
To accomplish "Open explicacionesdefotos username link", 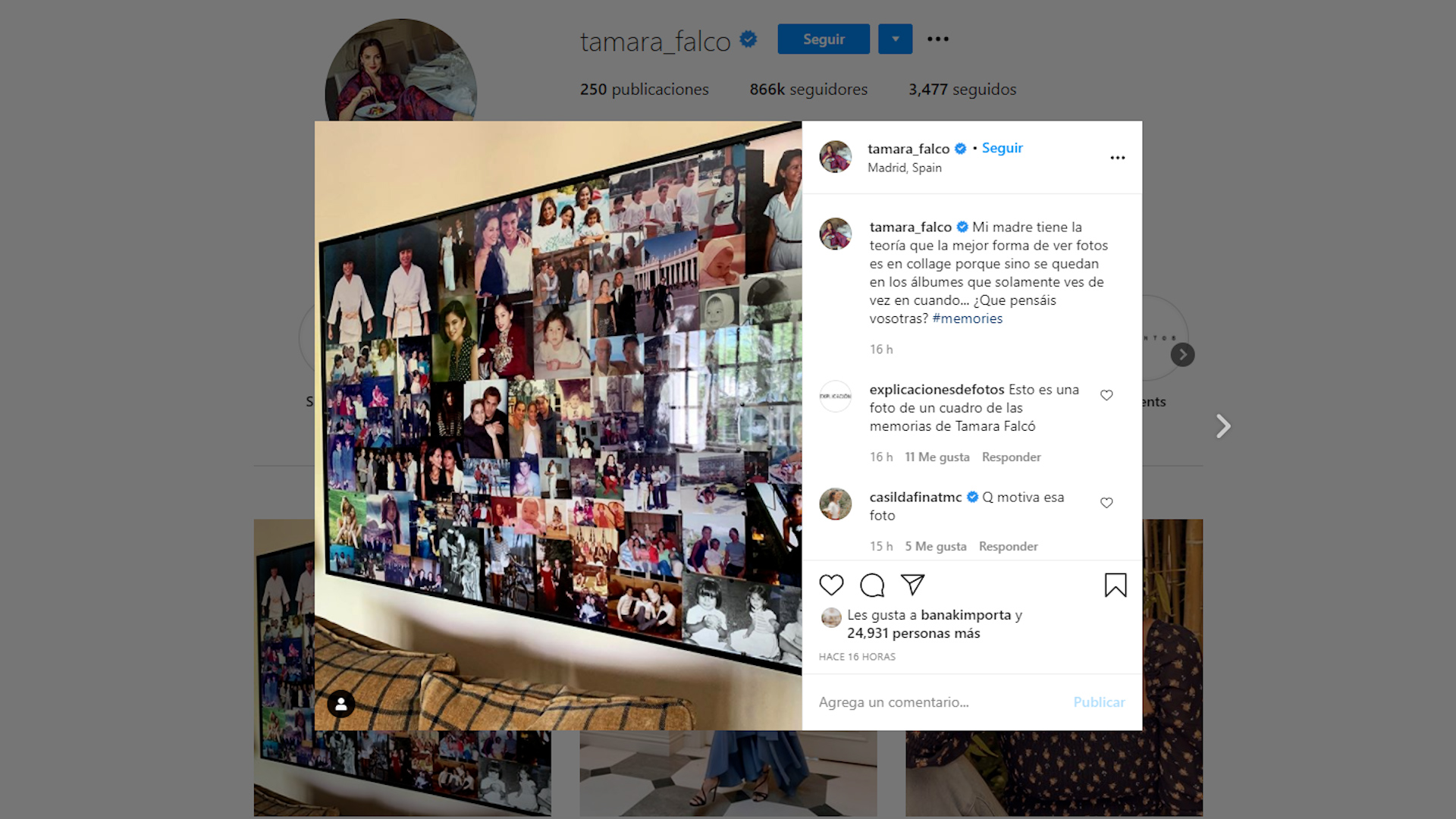I will [x=937, y=389].
